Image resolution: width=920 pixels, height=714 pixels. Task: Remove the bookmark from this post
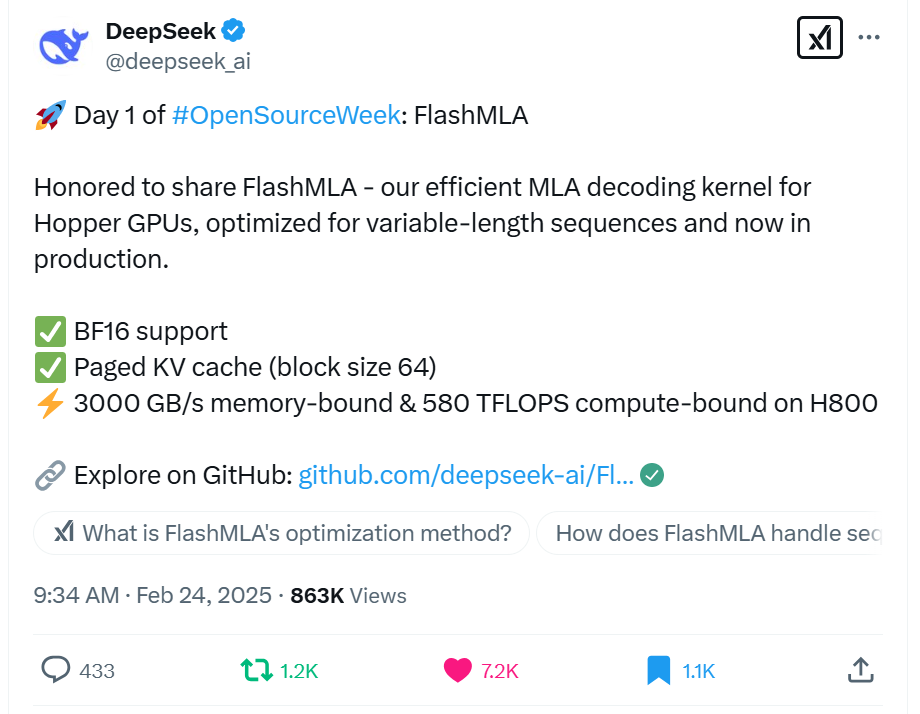tap(658, 670)
